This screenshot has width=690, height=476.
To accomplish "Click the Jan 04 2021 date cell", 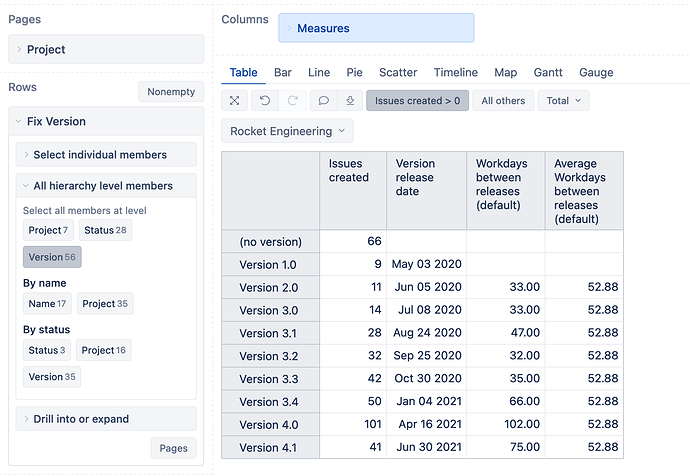I will [426, 401].
